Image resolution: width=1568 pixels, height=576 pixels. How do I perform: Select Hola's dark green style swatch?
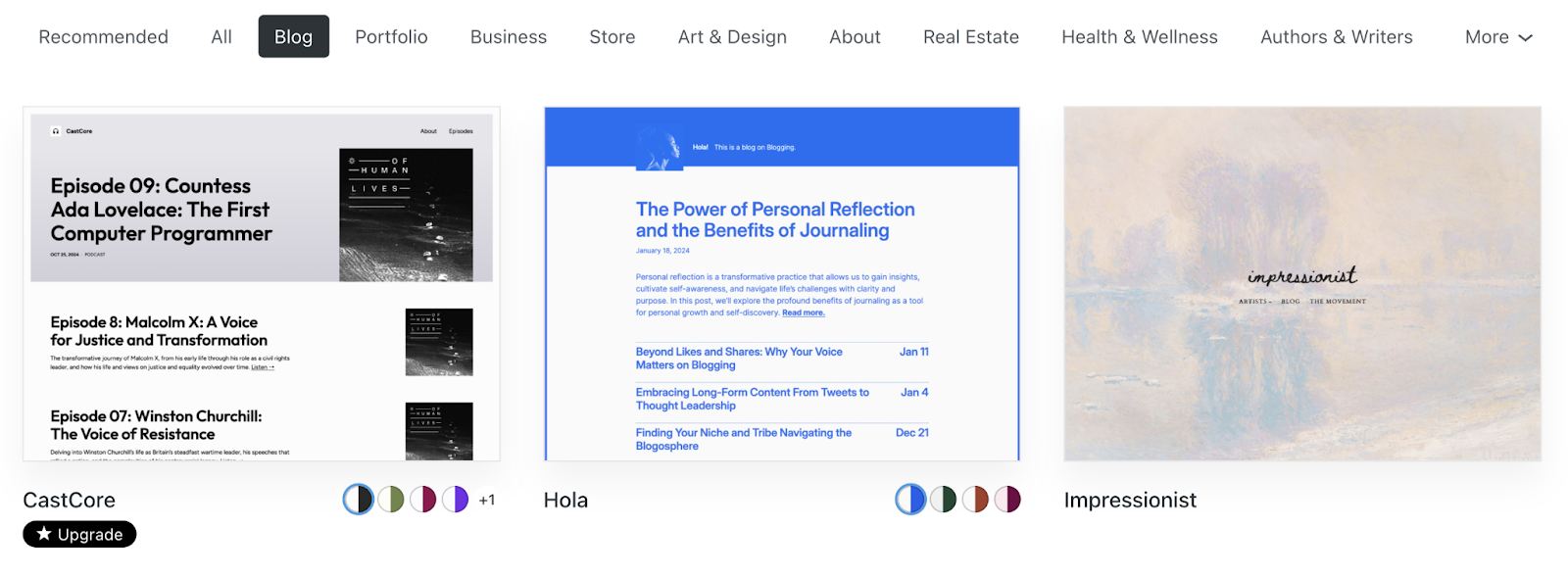(x=943, y=500)
